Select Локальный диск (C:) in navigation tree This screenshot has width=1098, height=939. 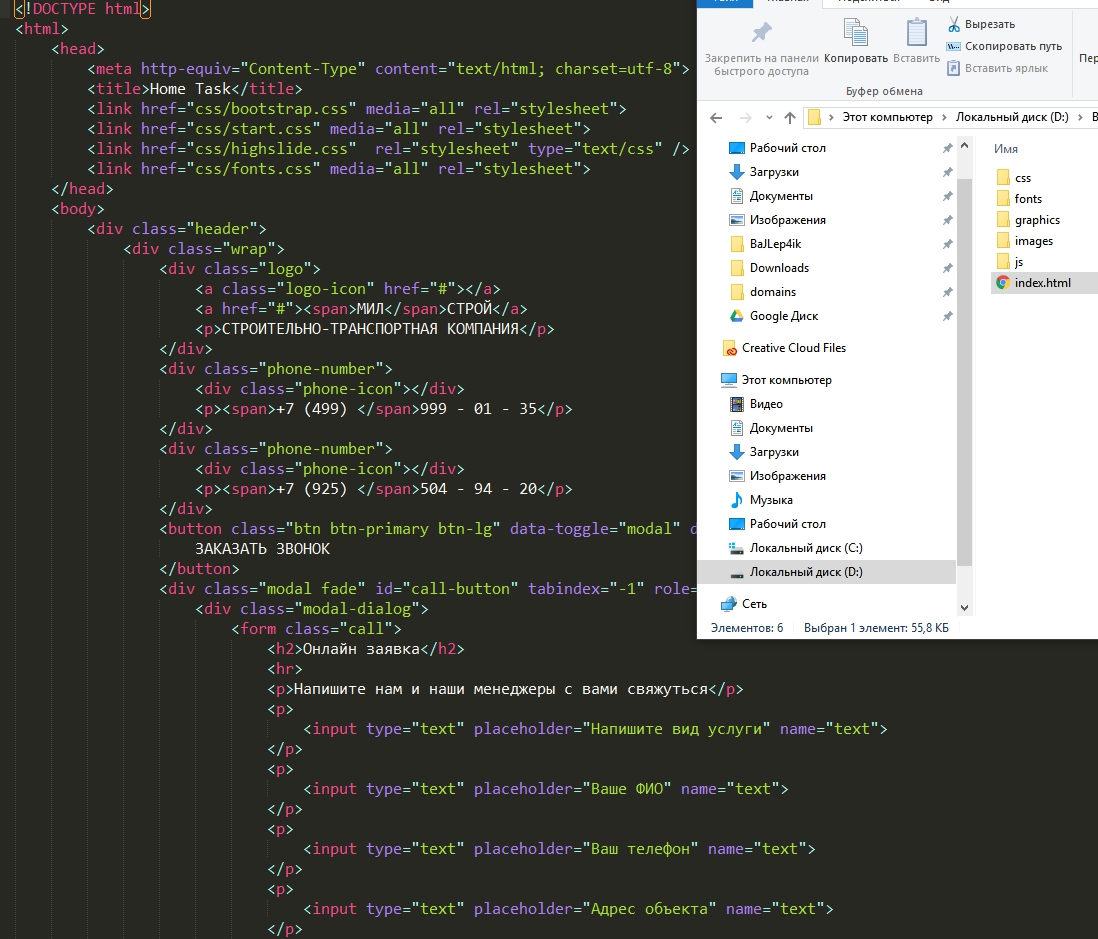[x=805, y=548]
